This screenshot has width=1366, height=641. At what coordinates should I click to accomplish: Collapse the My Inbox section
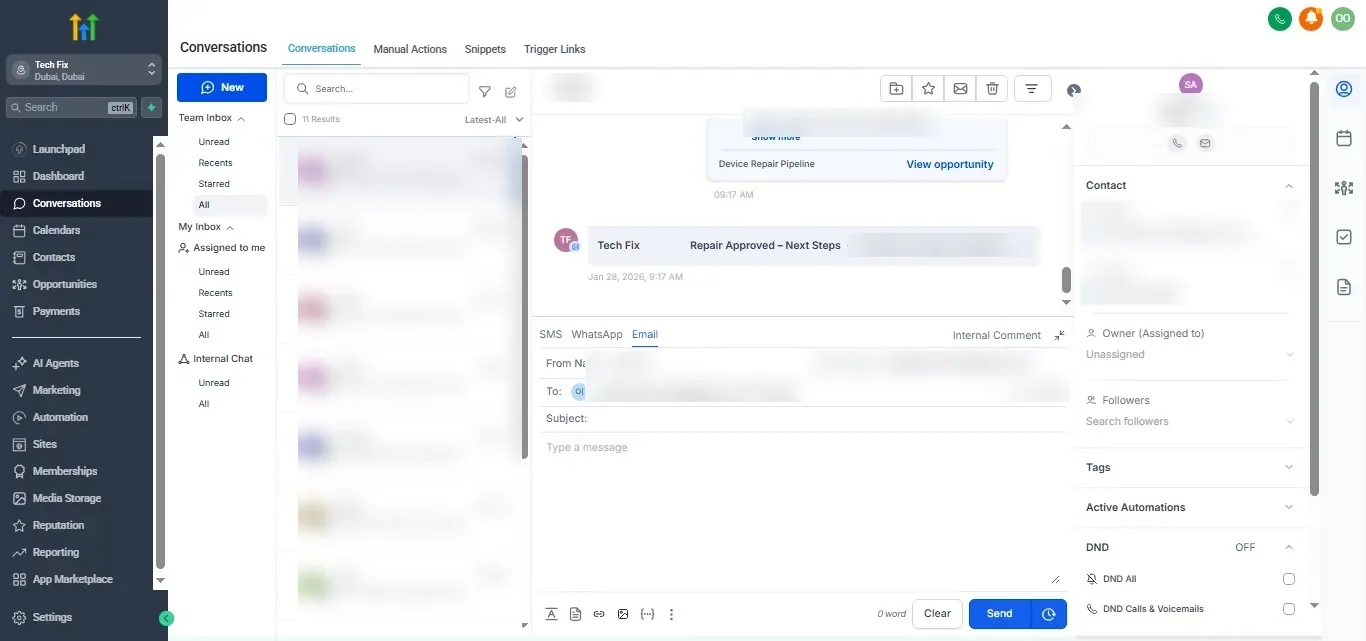tap(230, 227)
